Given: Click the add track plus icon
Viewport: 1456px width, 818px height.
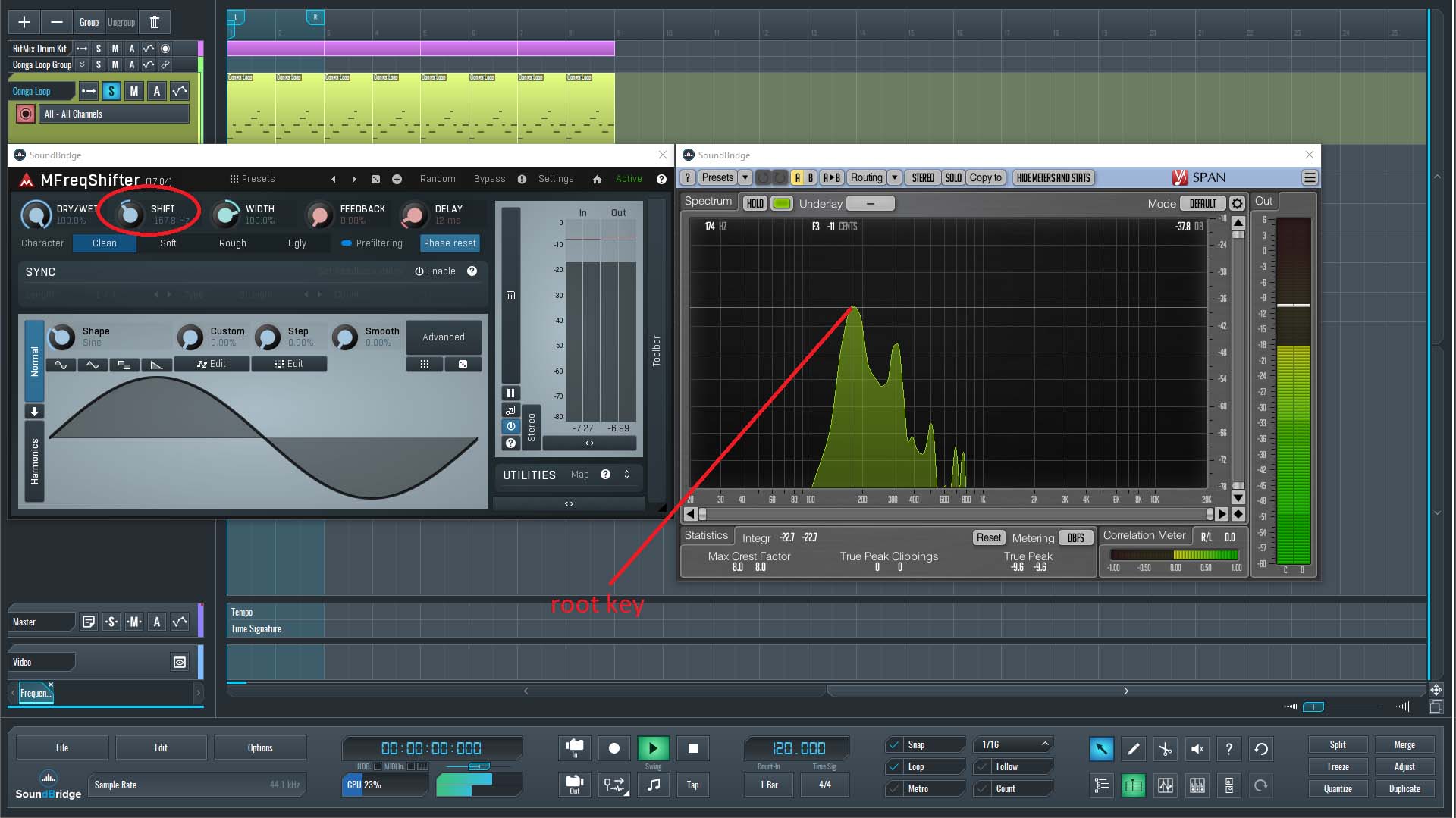Looking at the screenshot, I should pyautogui.click(x=24, y=22).
